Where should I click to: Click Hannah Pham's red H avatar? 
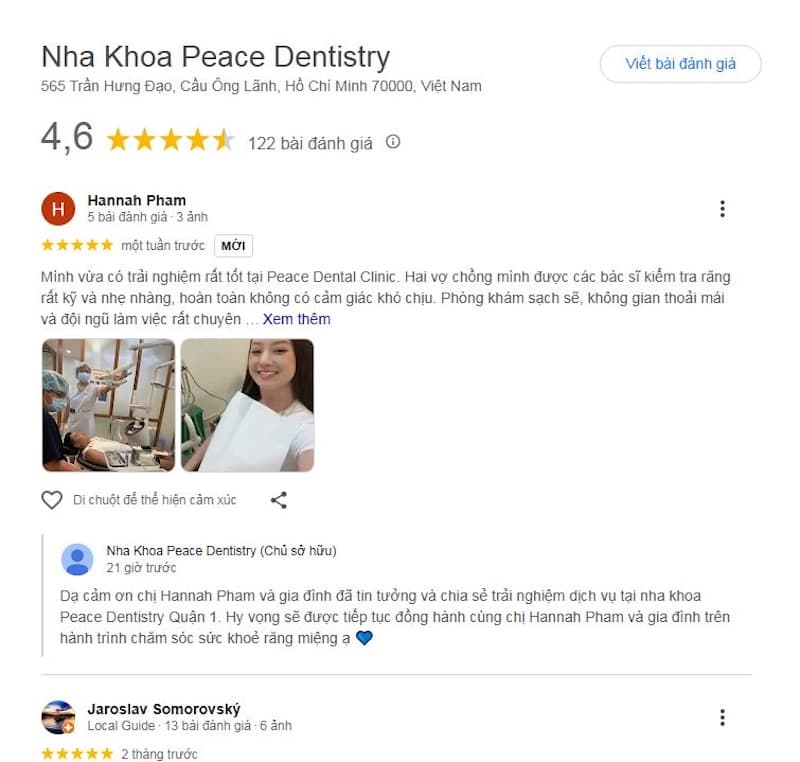coord(58,209)
